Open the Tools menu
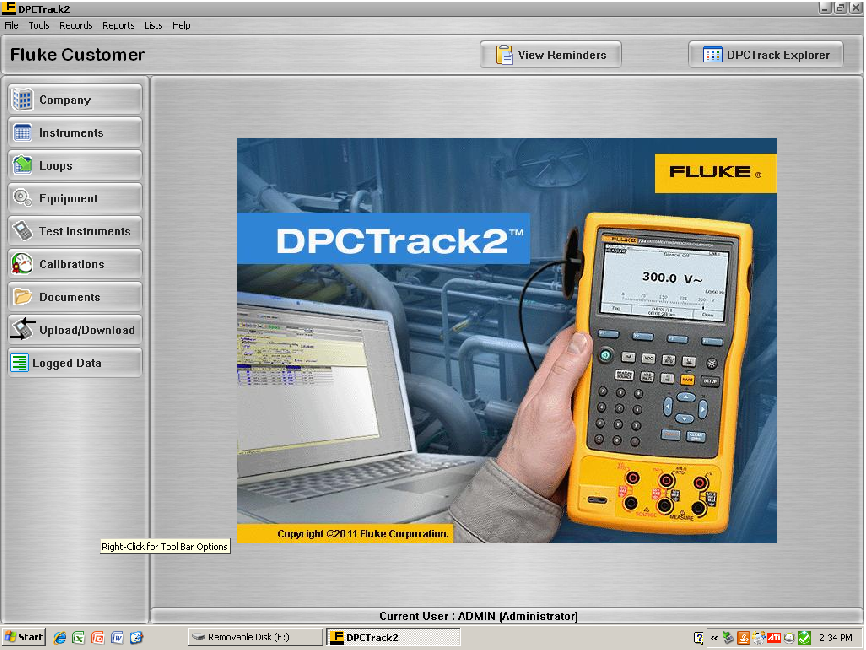 pyautogui.click(x=39, y=25)
